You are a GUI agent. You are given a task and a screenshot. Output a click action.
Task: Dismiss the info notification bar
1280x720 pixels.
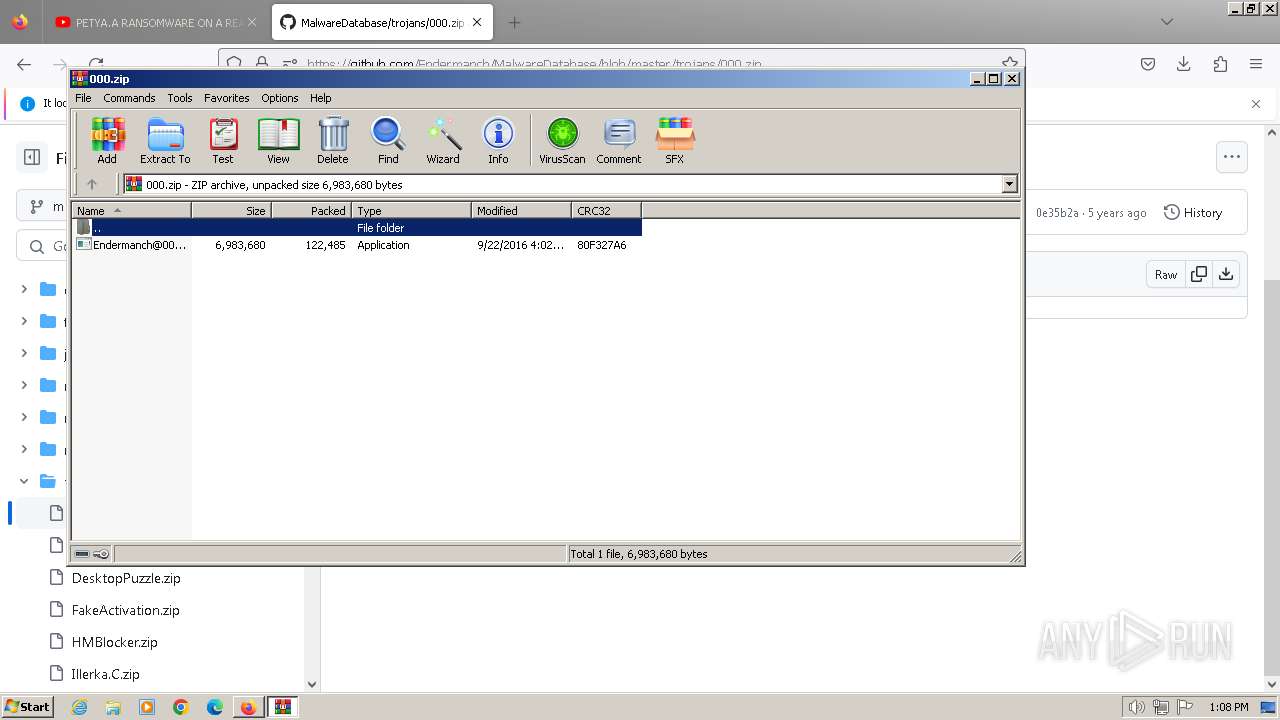[1256, 104]
